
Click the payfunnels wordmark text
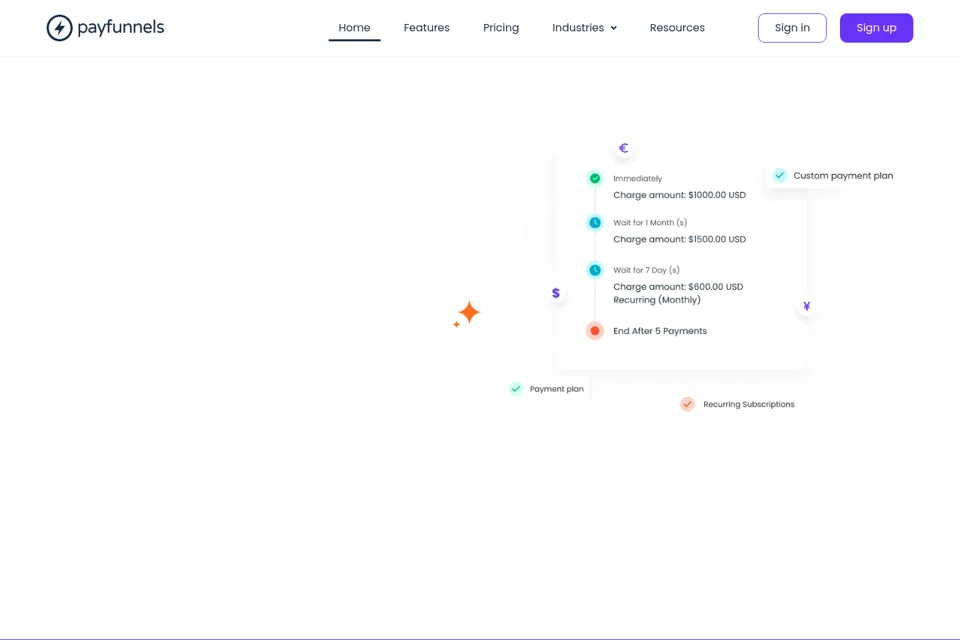click(x=121, y=28)
